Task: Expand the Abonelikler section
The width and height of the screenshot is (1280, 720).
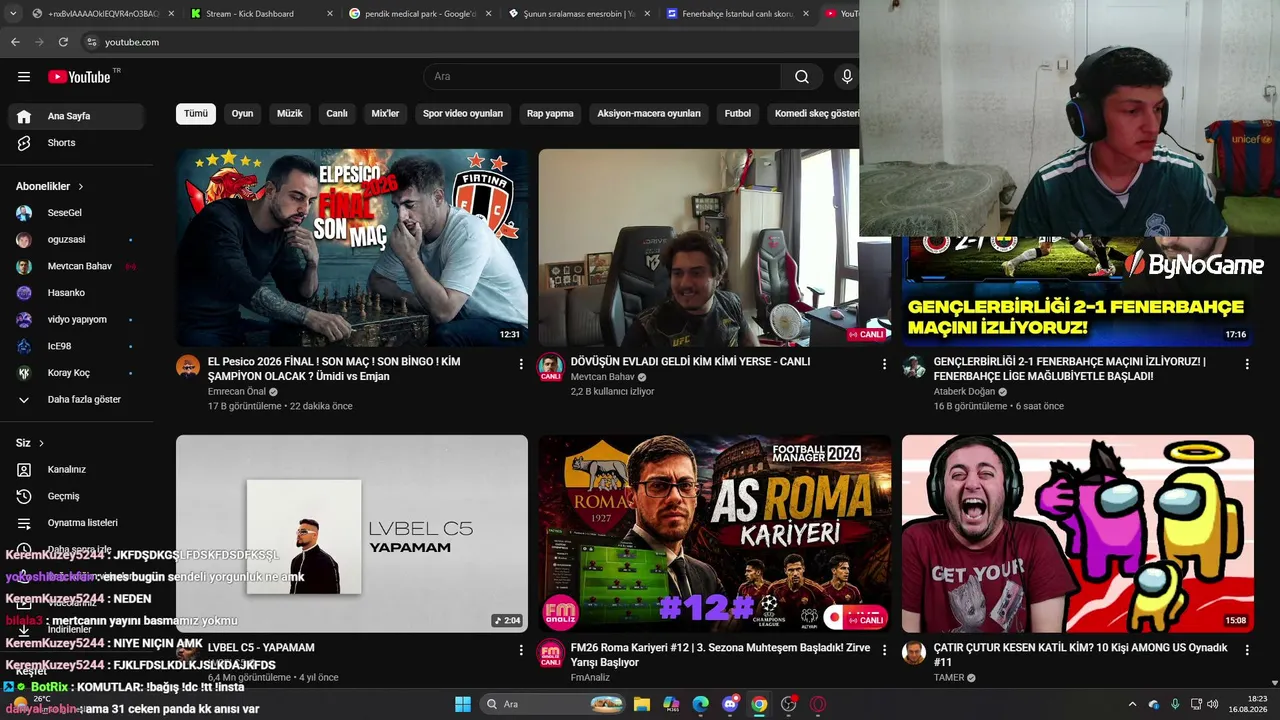Action: click(50, 186)
